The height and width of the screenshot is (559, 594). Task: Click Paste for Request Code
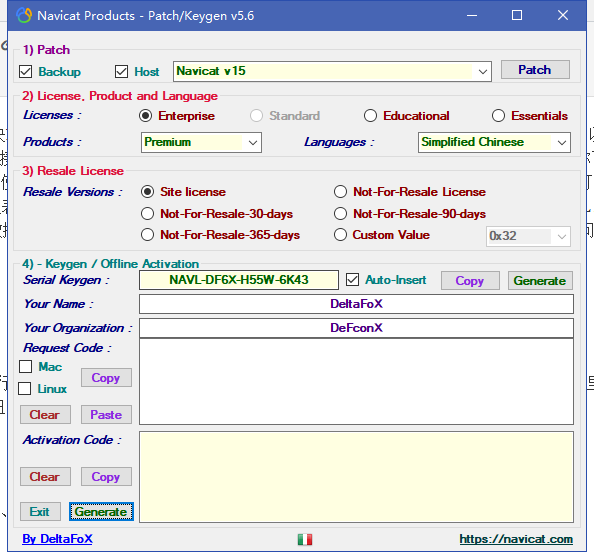[x=106, y=415]
